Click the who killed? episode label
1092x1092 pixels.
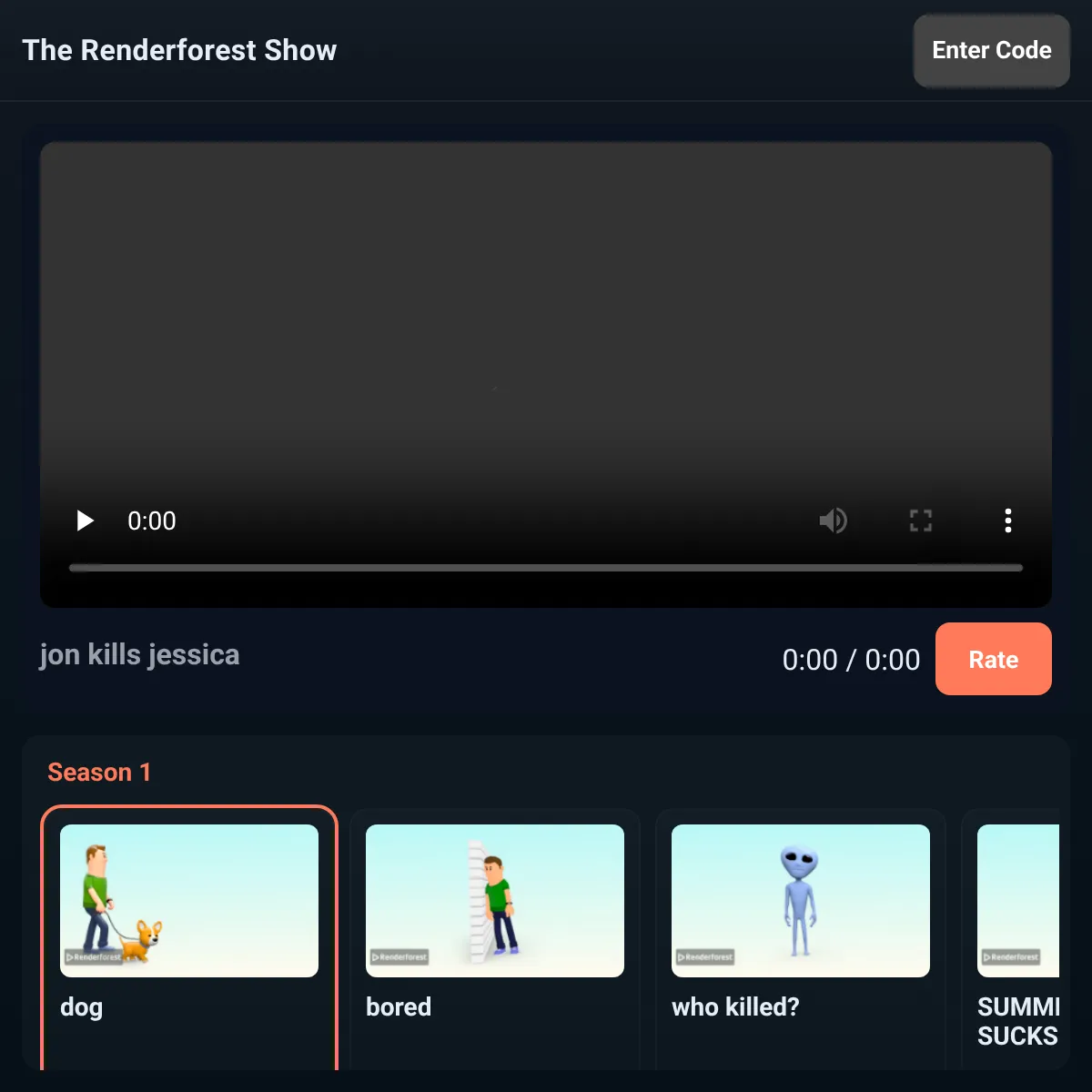(735, 1006)
